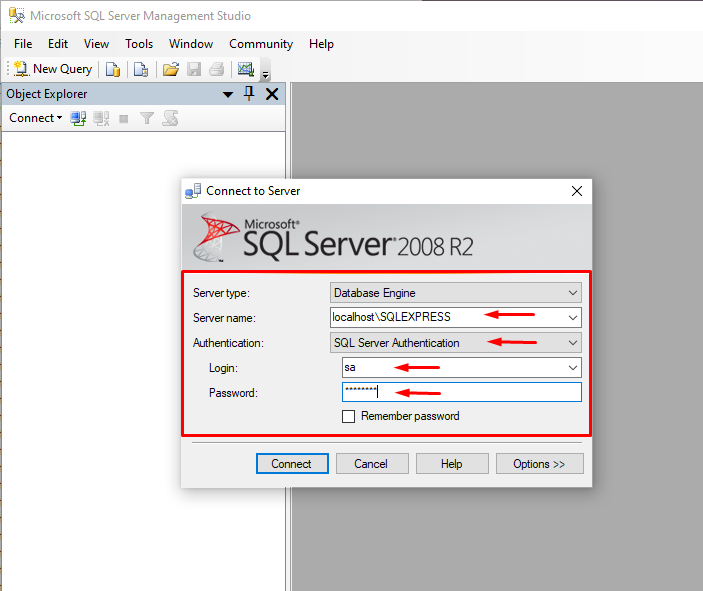Click Disconnect icon in Object Explorer
The width and height of the screenshot is (703, 591).
101,118
